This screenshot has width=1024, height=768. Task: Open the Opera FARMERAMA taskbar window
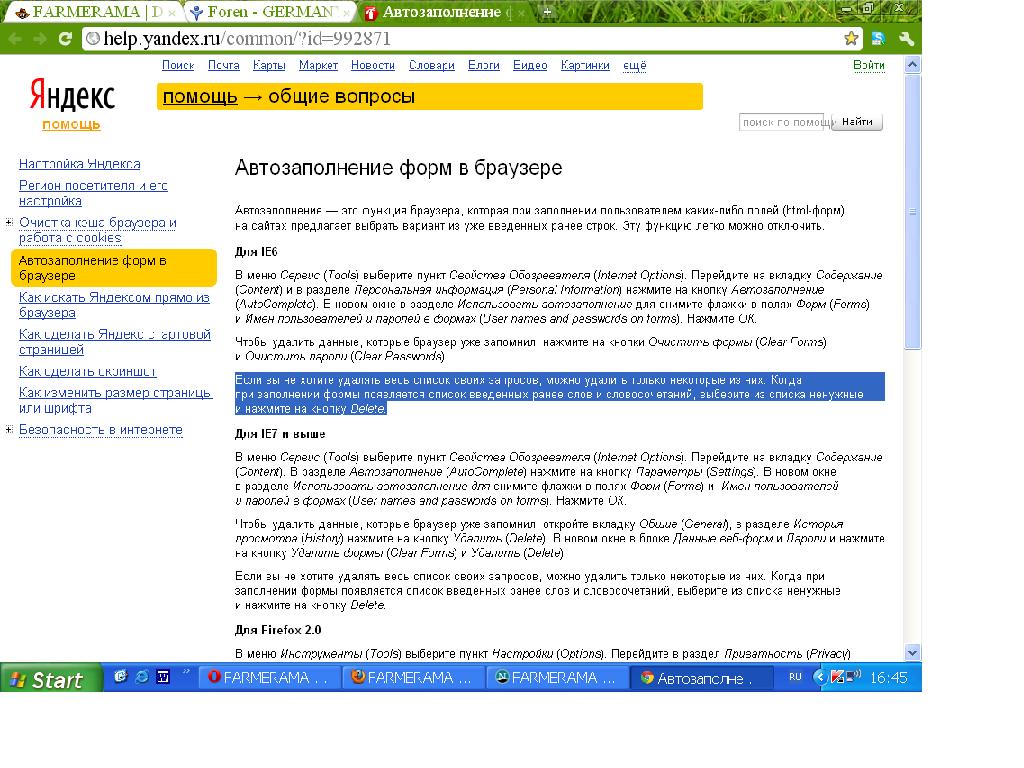click(270, 677)
